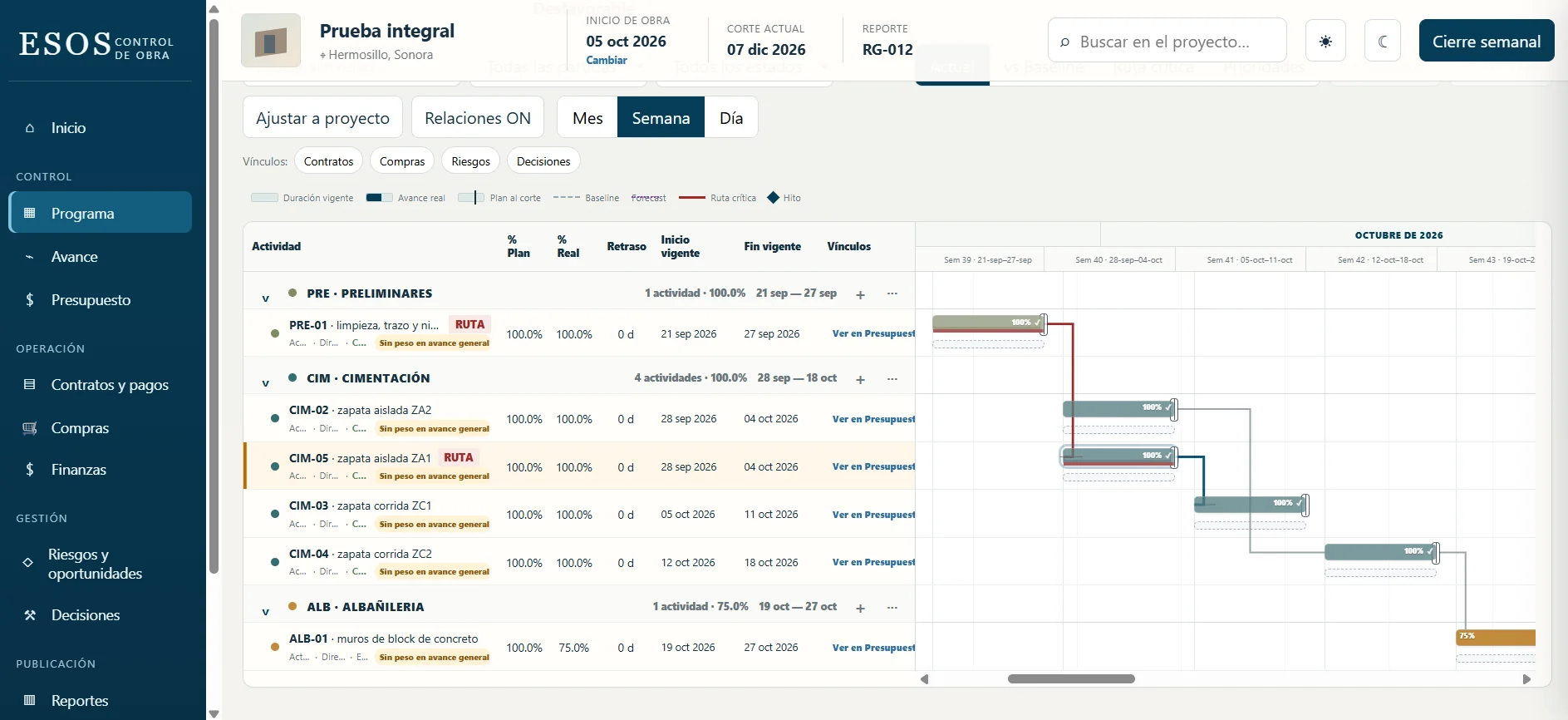Collapse the PRE · PRELIMINARES group
Screen dimensions: 1568x720
click(266, 298)
